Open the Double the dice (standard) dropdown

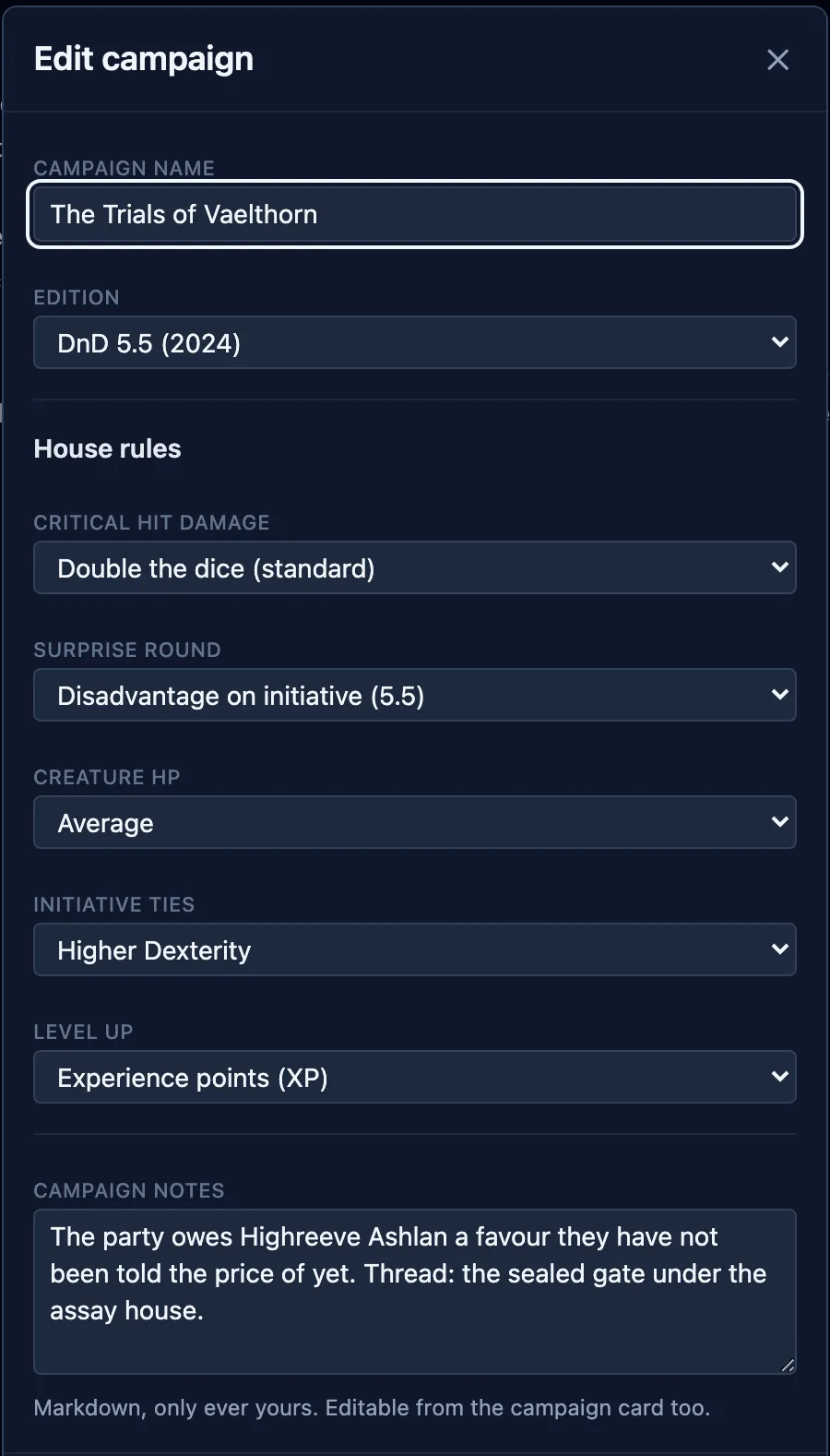(415, 567)
